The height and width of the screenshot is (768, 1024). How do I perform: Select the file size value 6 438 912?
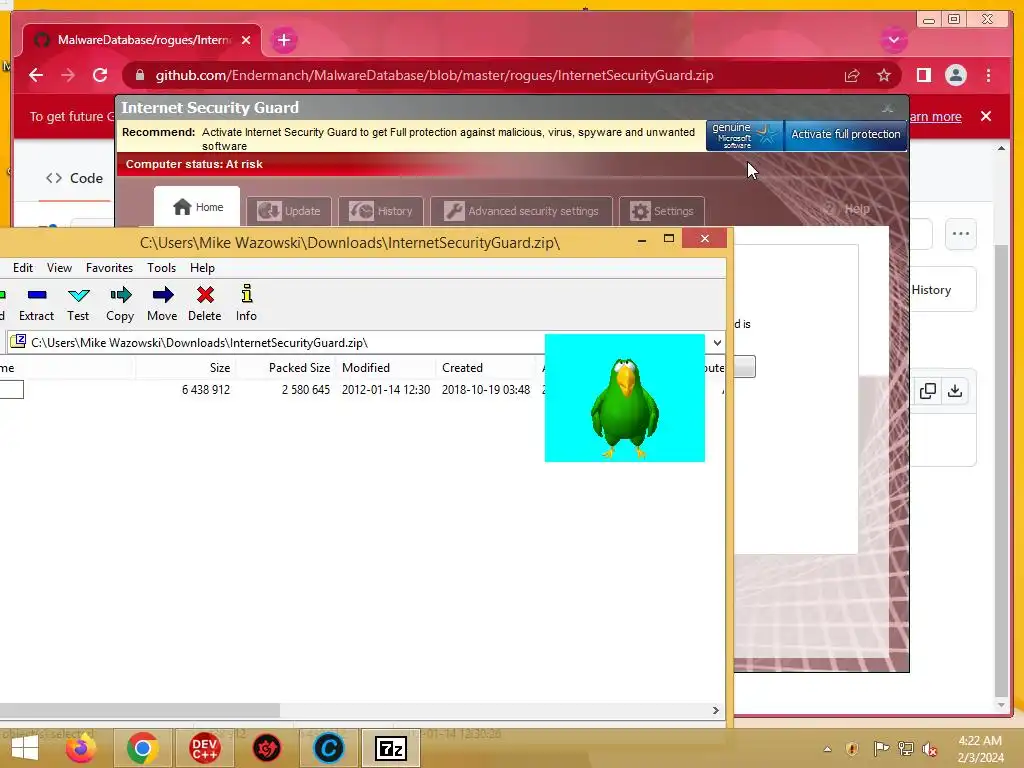206,390
